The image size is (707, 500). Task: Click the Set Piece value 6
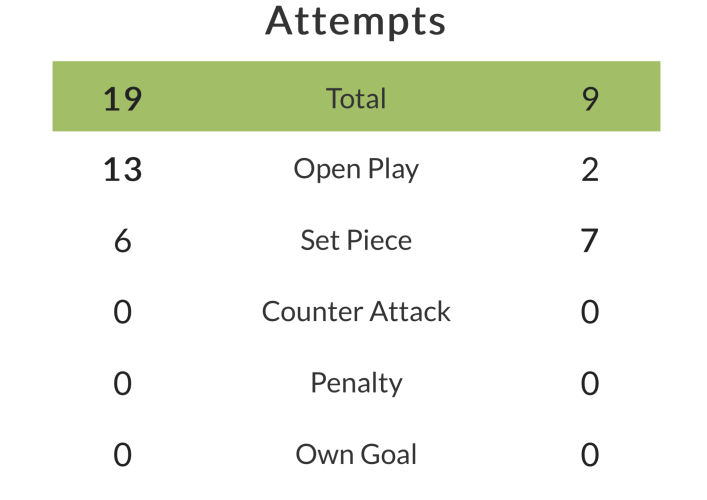[122, 241]
